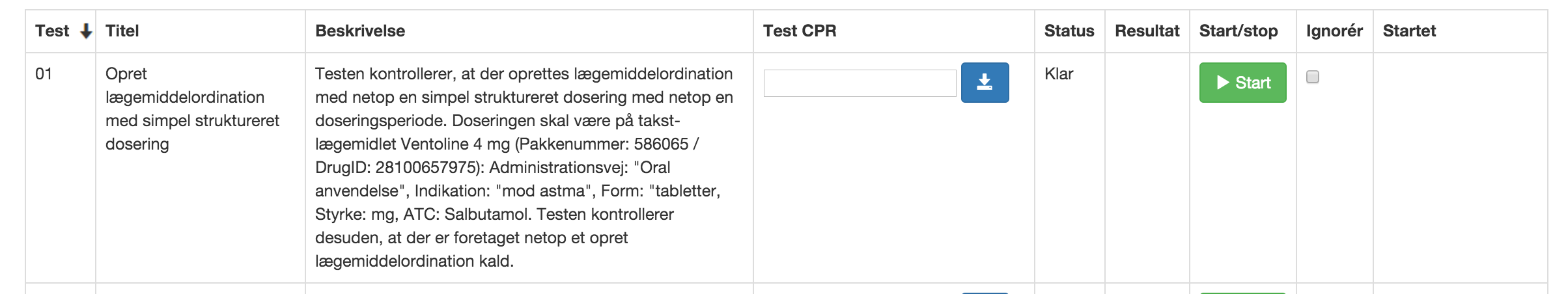1568x294 pixels.
Task: Click the sort arrow beside Test header
Action: pos(86,31)
